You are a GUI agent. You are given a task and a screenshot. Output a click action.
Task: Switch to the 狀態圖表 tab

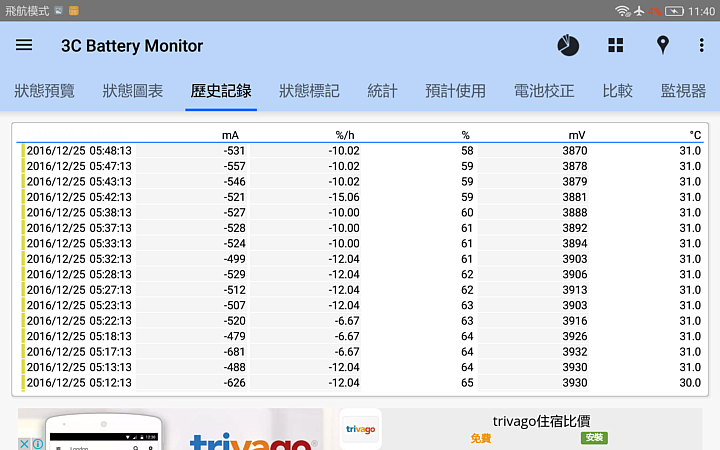(133, 90)
